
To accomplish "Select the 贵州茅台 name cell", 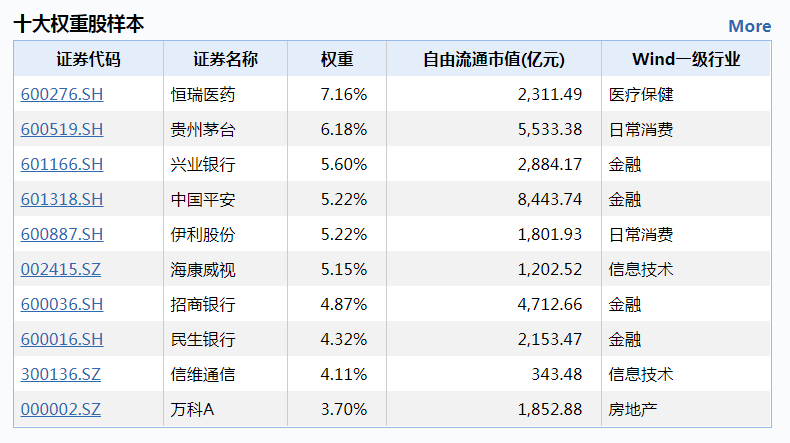I will [225, 130].
